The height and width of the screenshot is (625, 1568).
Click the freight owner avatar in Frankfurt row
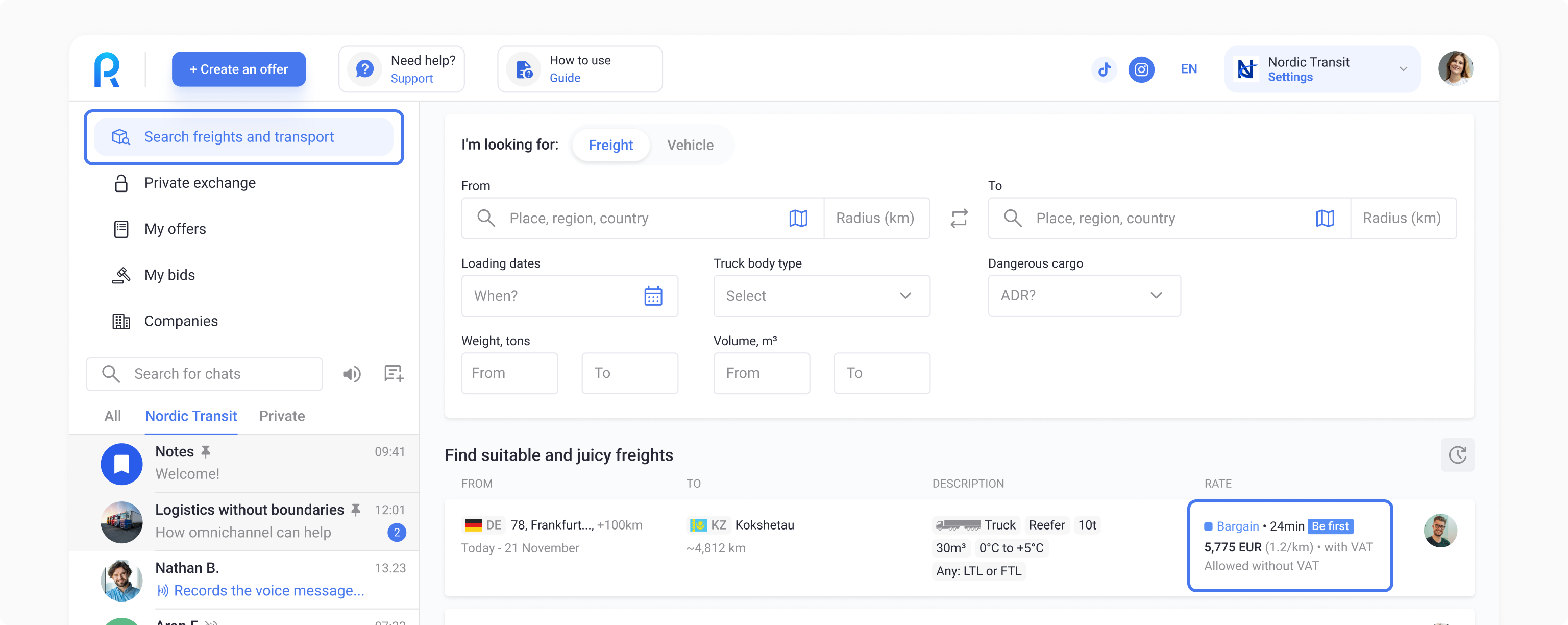pyautogui.click(x=1440, y=531)
